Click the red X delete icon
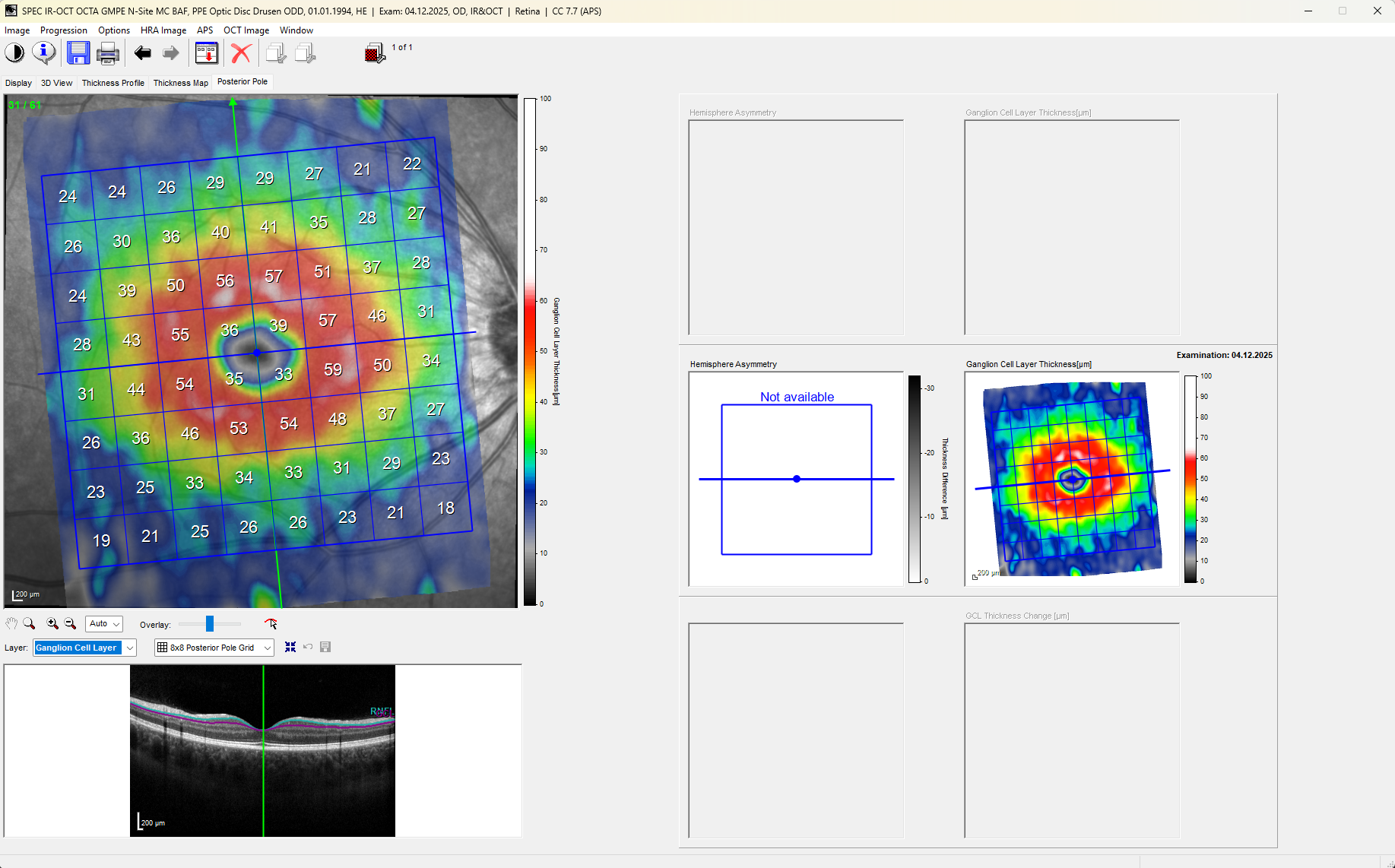Image resolution: width=1395 pixels, height=868 pixels. click(x=241, y=53)
